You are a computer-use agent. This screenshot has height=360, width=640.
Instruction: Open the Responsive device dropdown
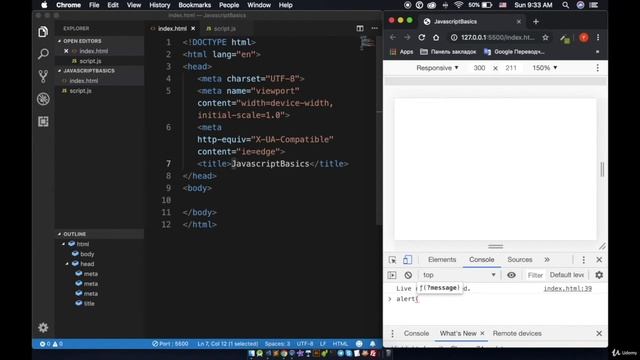coord(437,68)
